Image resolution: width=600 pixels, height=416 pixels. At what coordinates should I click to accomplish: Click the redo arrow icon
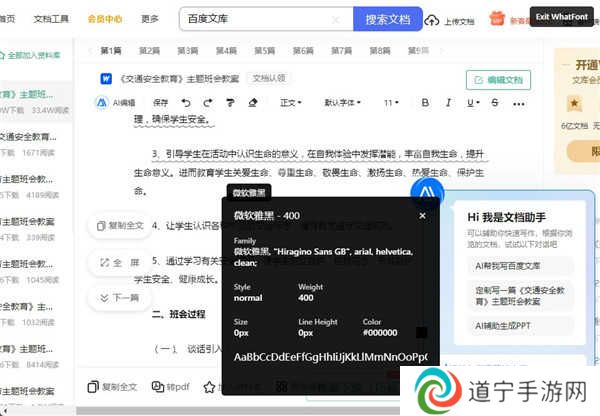[208, 103]
